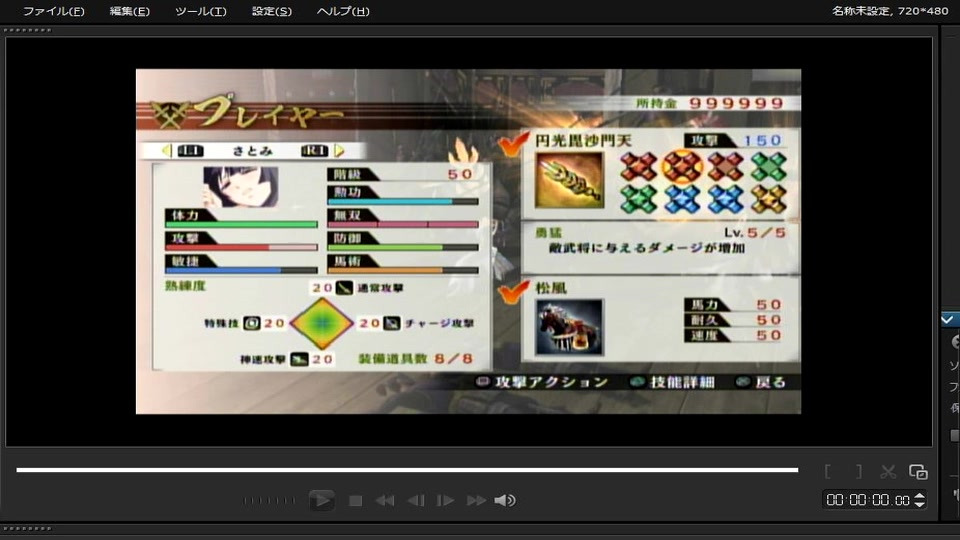Screen dimensions: 960x540
Task: Click the jog wheel beside Play button
Action: pos(269,501)
